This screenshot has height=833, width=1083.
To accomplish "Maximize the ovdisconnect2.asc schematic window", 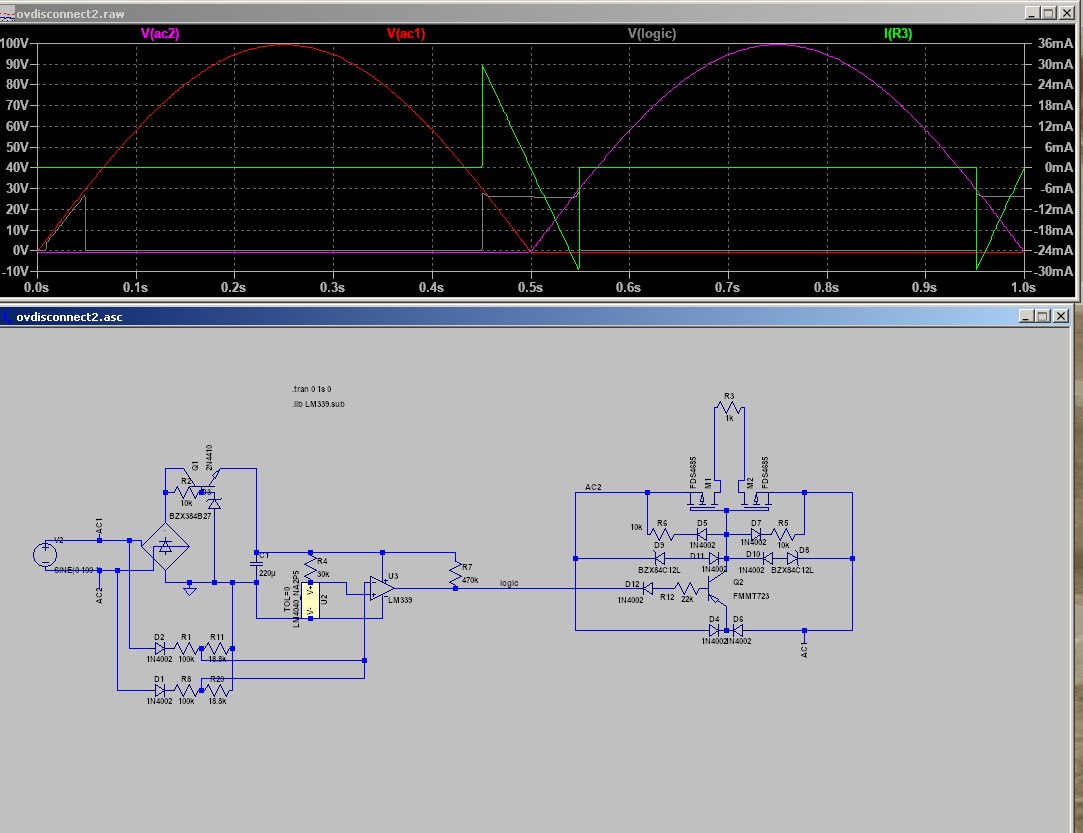I will point(1043,316).
